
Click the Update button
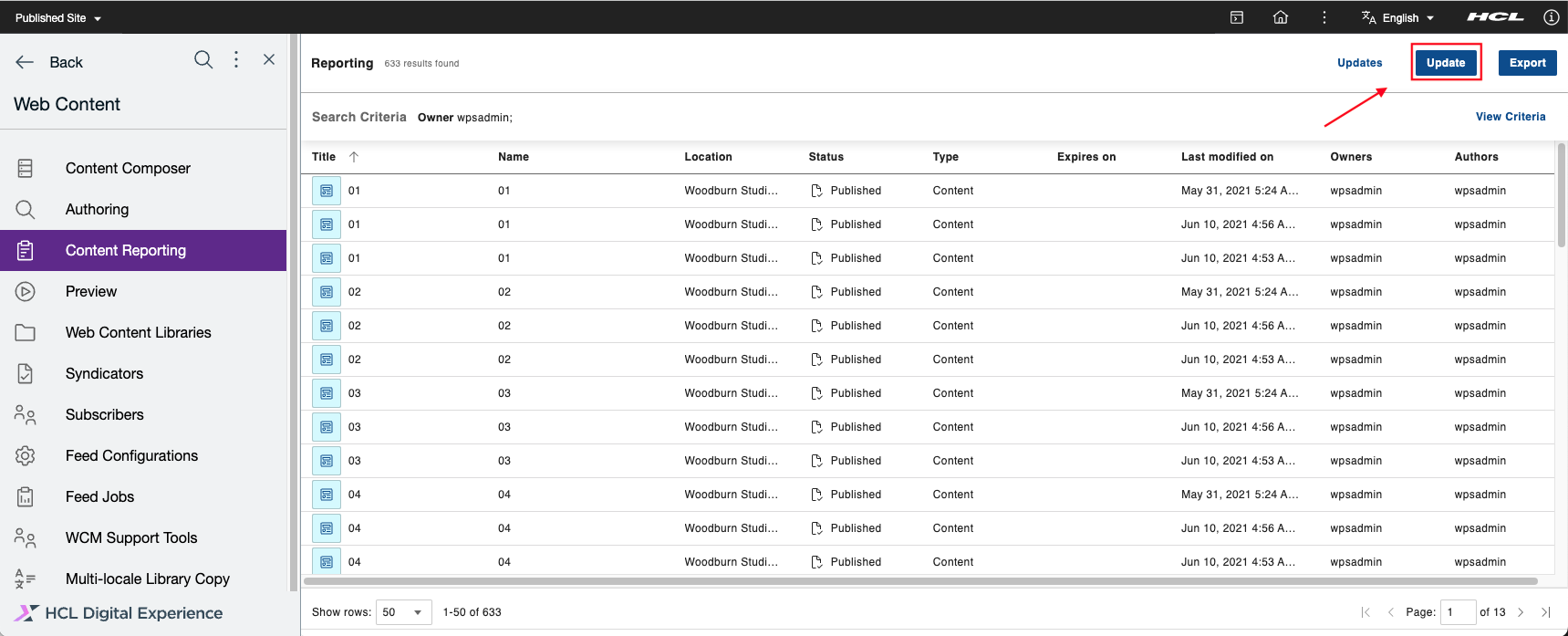pyautogui.click(x=1446, y=63)
